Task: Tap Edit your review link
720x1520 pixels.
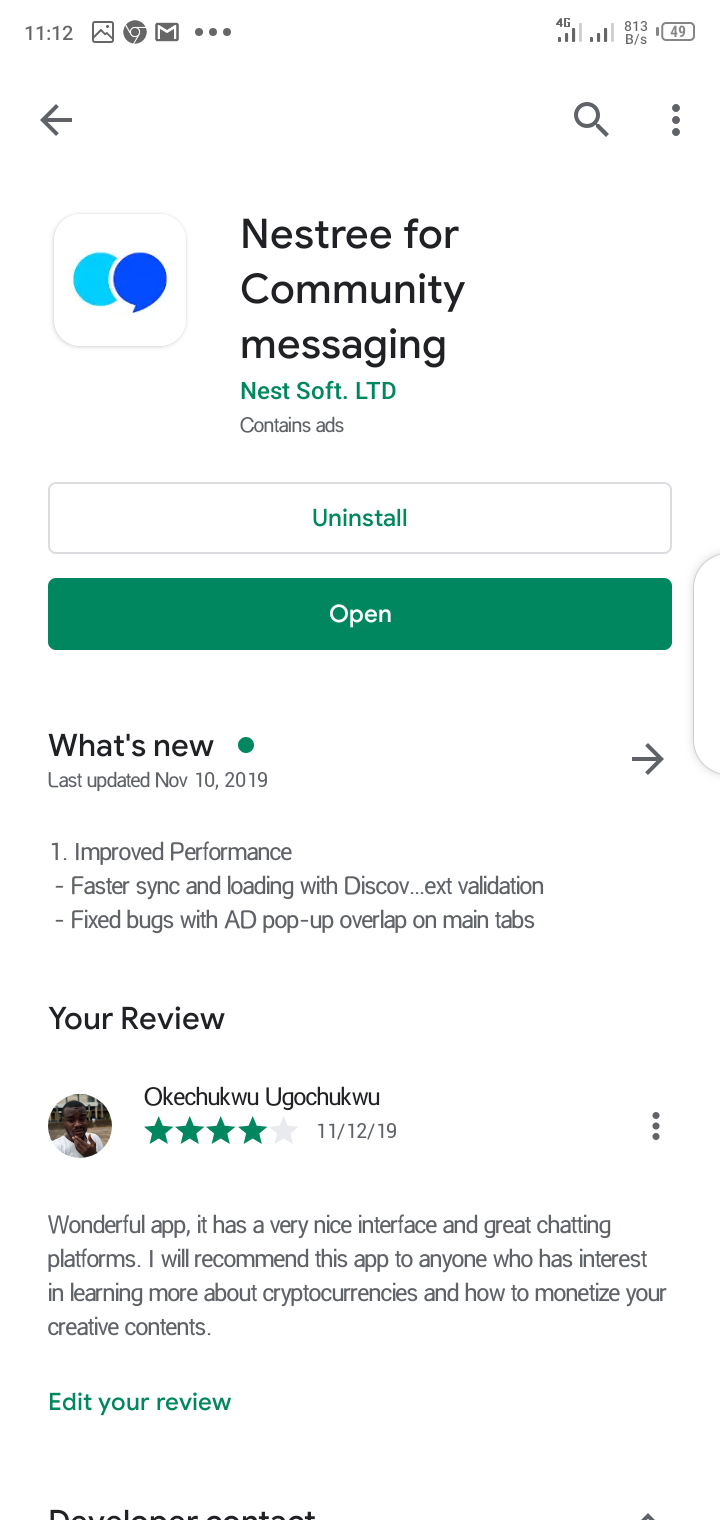Action: tap(140, 1402)
